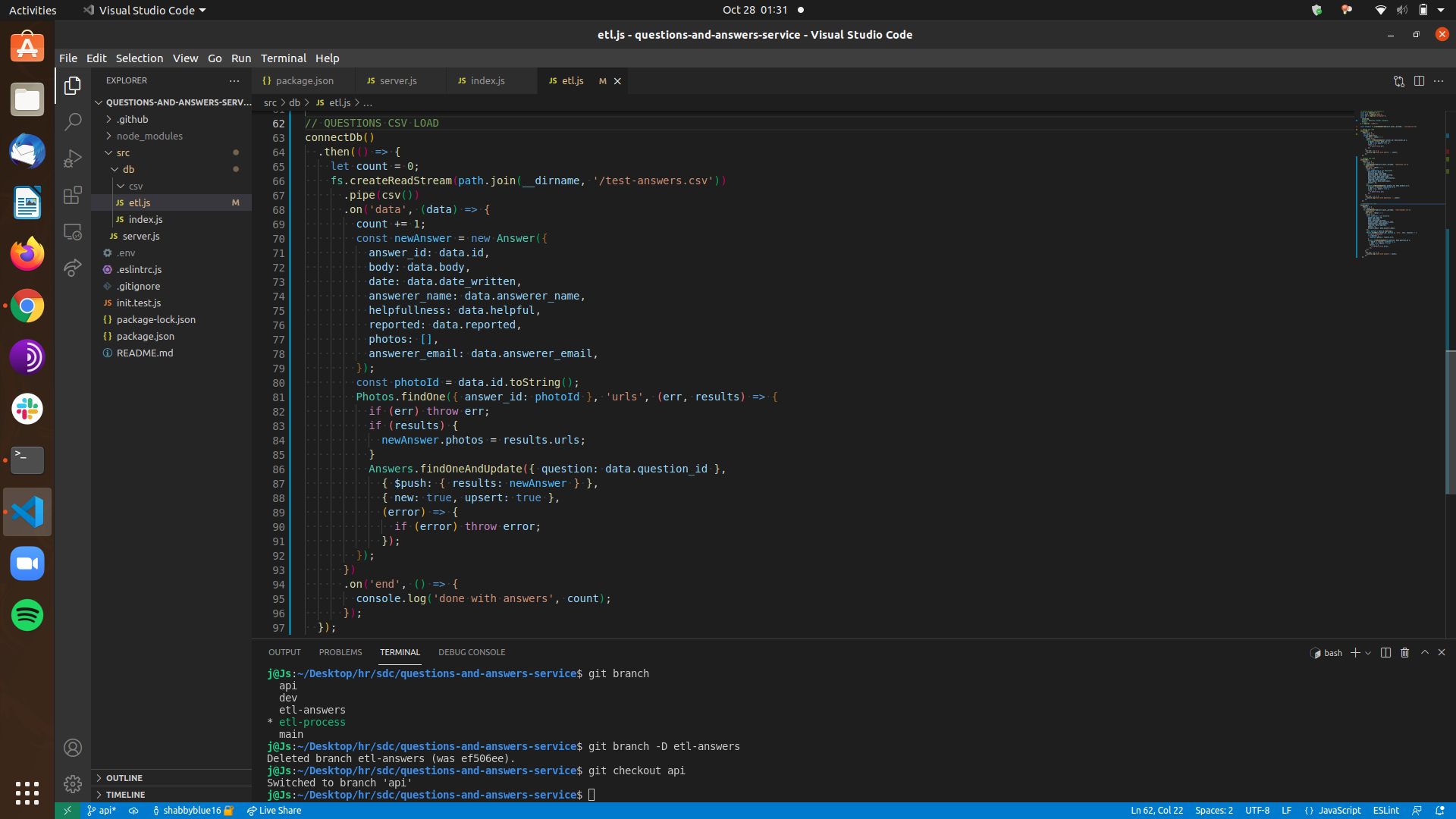
Task: Open package-lock.json in explorer
Action: point(172,319)
